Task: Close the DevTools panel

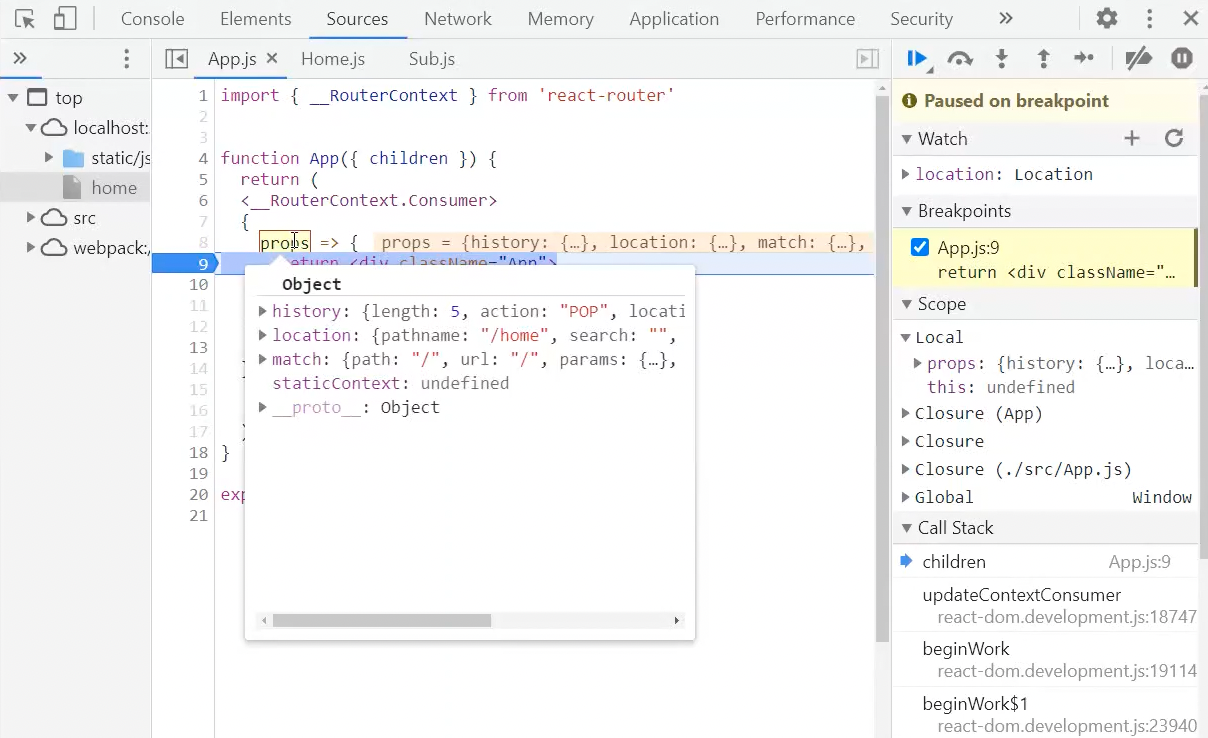Action: (1190, 19)
